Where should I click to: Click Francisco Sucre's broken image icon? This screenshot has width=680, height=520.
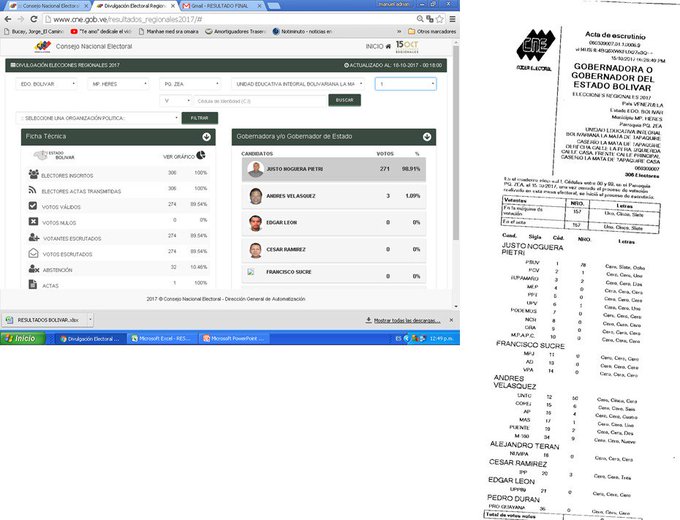click(251, 272)
